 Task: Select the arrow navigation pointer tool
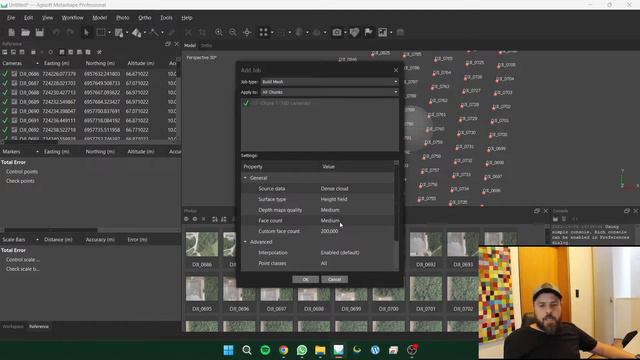(x=86, y=32)
